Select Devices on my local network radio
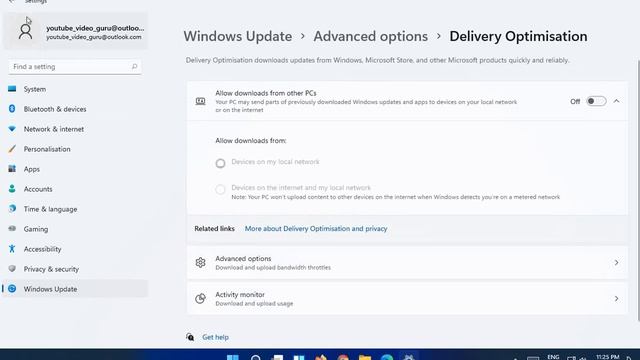640x360 pixels. (220, 163)
